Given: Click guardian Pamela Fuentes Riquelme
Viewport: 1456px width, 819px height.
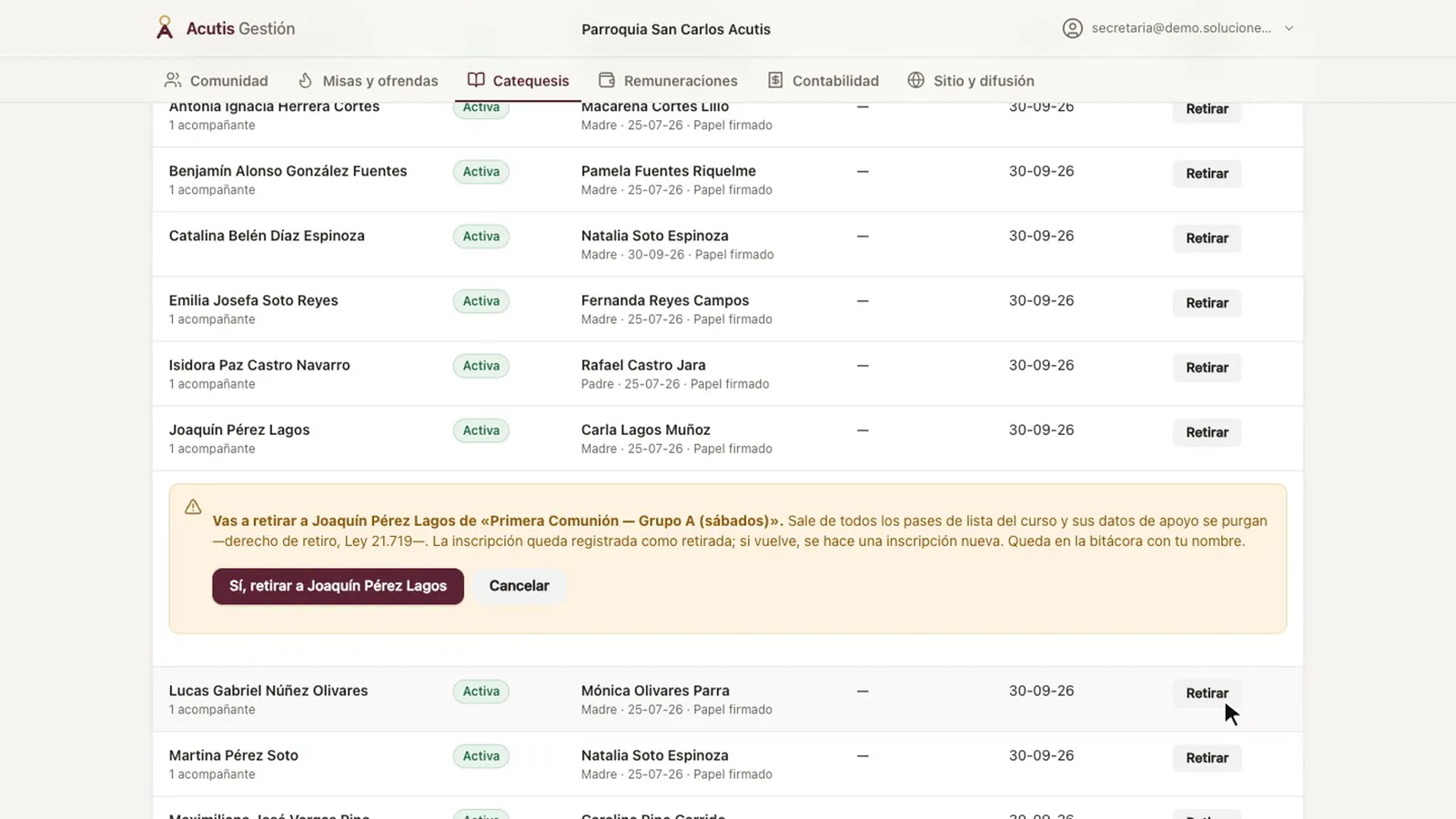Looking at the screenshot, I should [669, 171].
